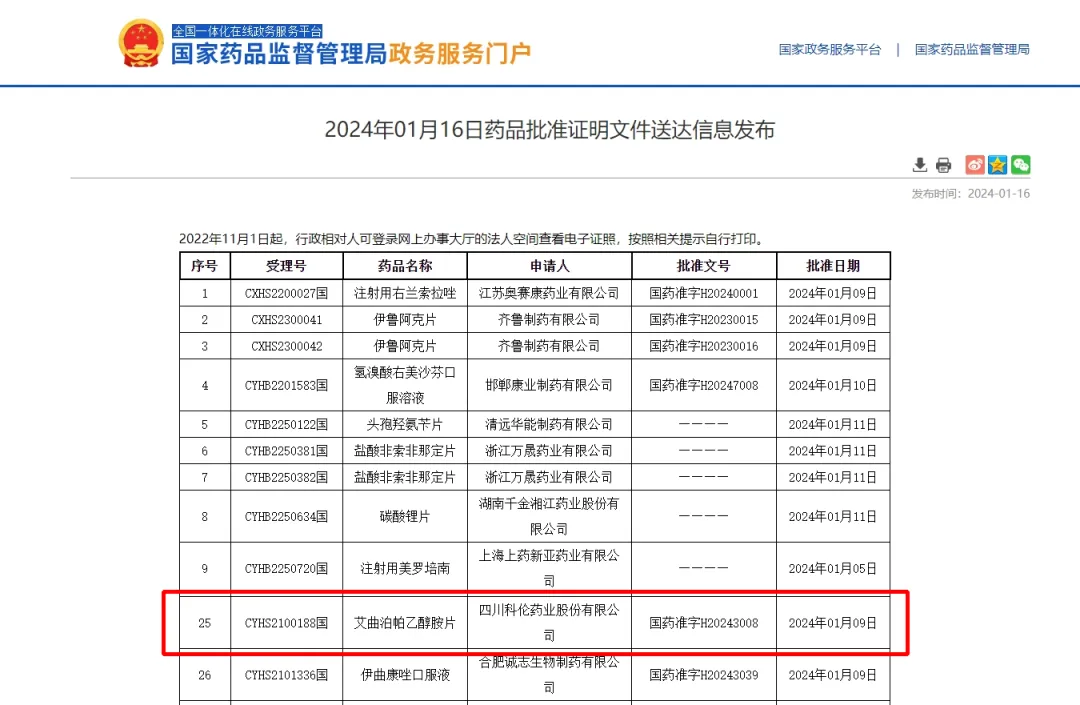Select cell CYHB2250720国
1080x705 pixels.
pyautogui.click(x=287, y=569)
